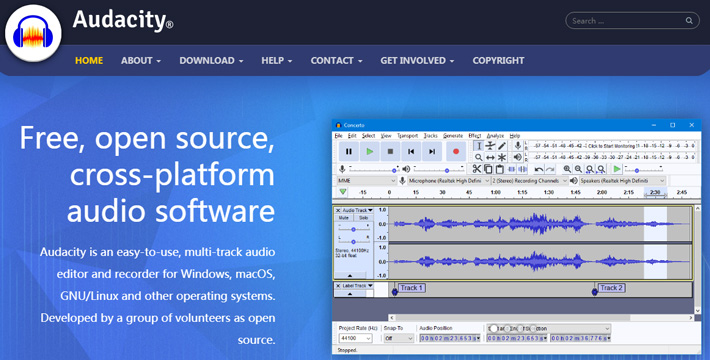The height and width of the screenshot is (360, 710).
Task: Fit project to window width
Action: click(x=601, y=169)
